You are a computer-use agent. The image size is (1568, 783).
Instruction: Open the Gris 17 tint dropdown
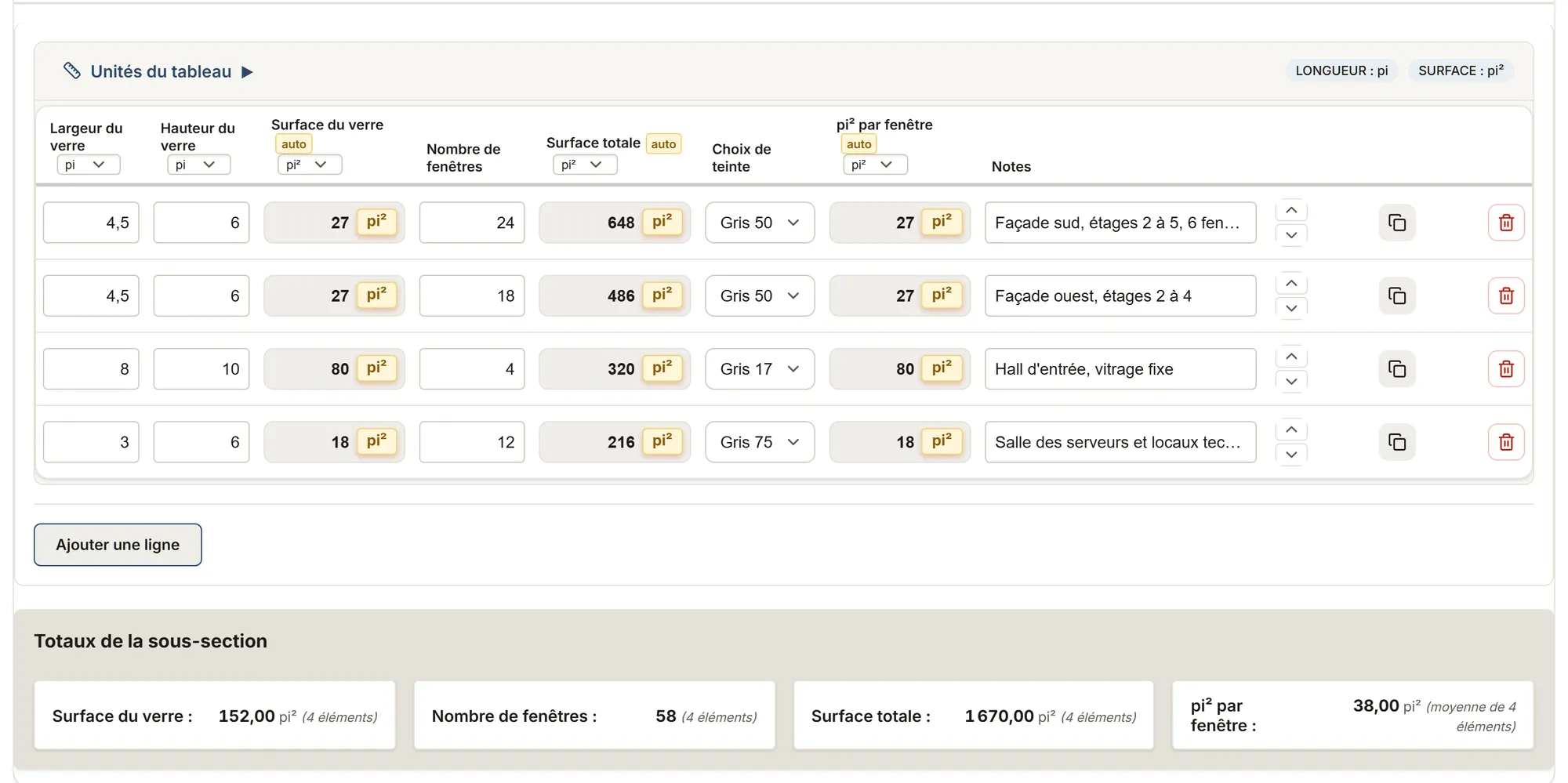[760, 369]
